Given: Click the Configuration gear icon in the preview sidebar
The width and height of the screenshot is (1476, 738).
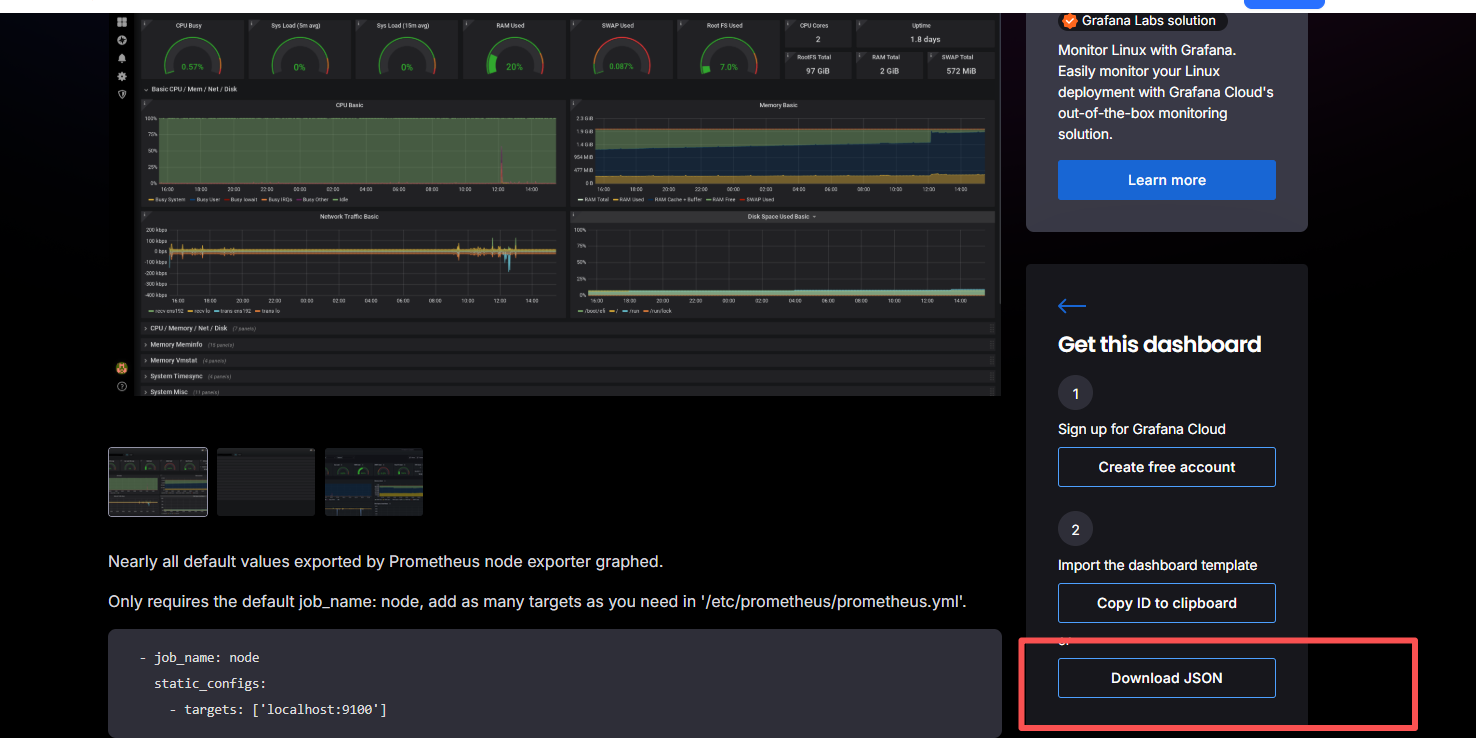Looking at the screenshot, I should point(122,76).
